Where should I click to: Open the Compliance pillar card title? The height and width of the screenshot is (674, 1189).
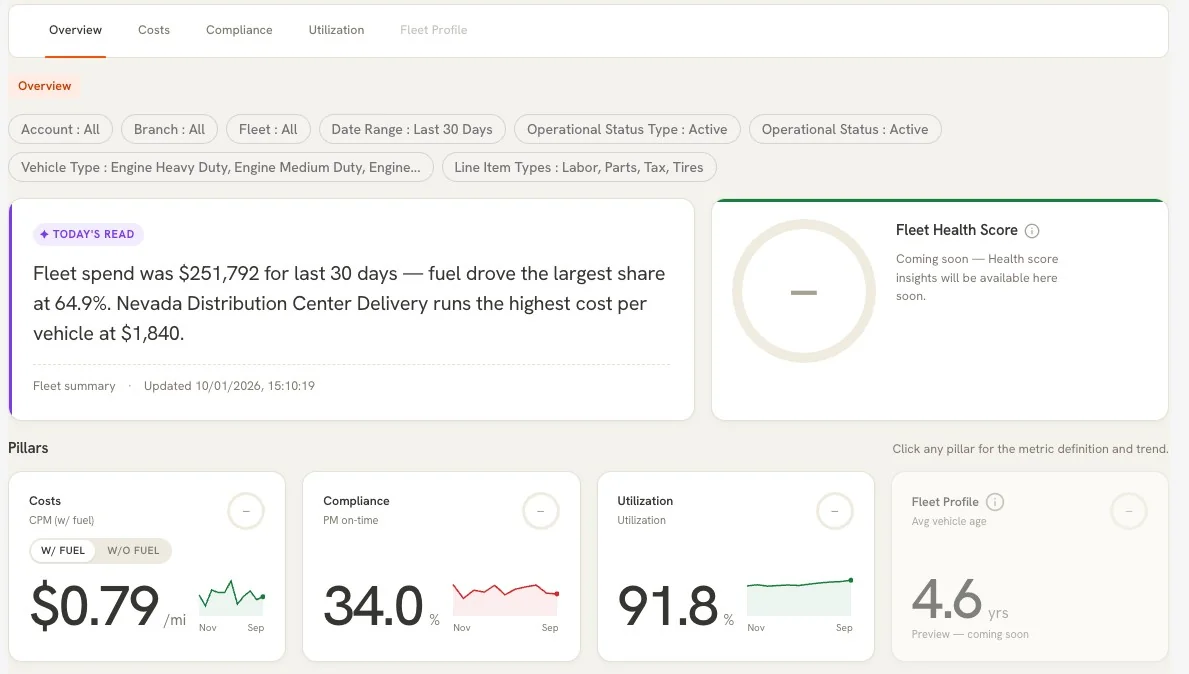[x=356, y=501]
